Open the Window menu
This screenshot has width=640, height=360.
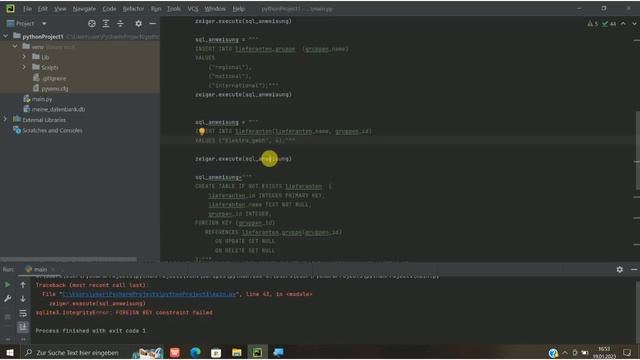(215, 9)
